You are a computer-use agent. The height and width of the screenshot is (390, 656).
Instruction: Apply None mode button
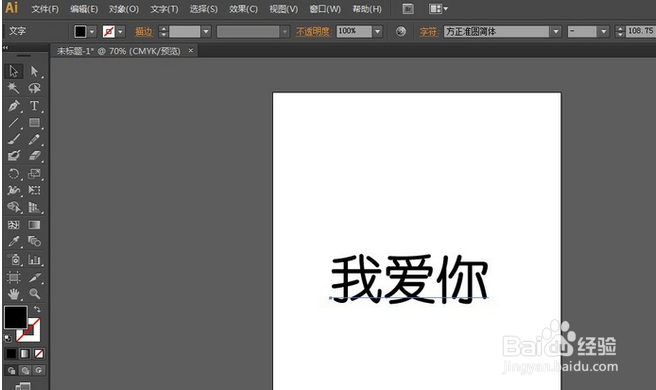[39, 354]
